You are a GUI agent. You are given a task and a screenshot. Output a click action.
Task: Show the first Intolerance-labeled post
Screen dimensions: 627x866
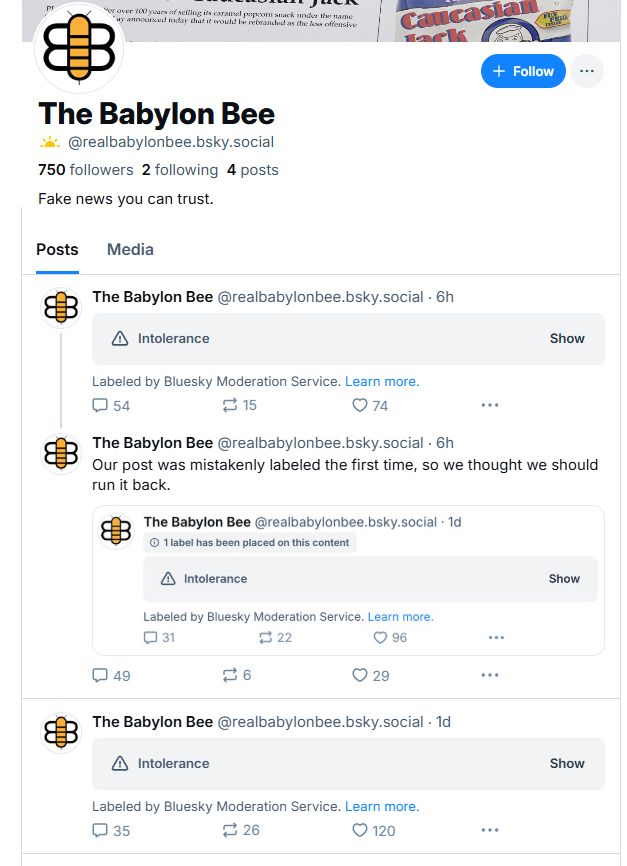pos(566,338)
